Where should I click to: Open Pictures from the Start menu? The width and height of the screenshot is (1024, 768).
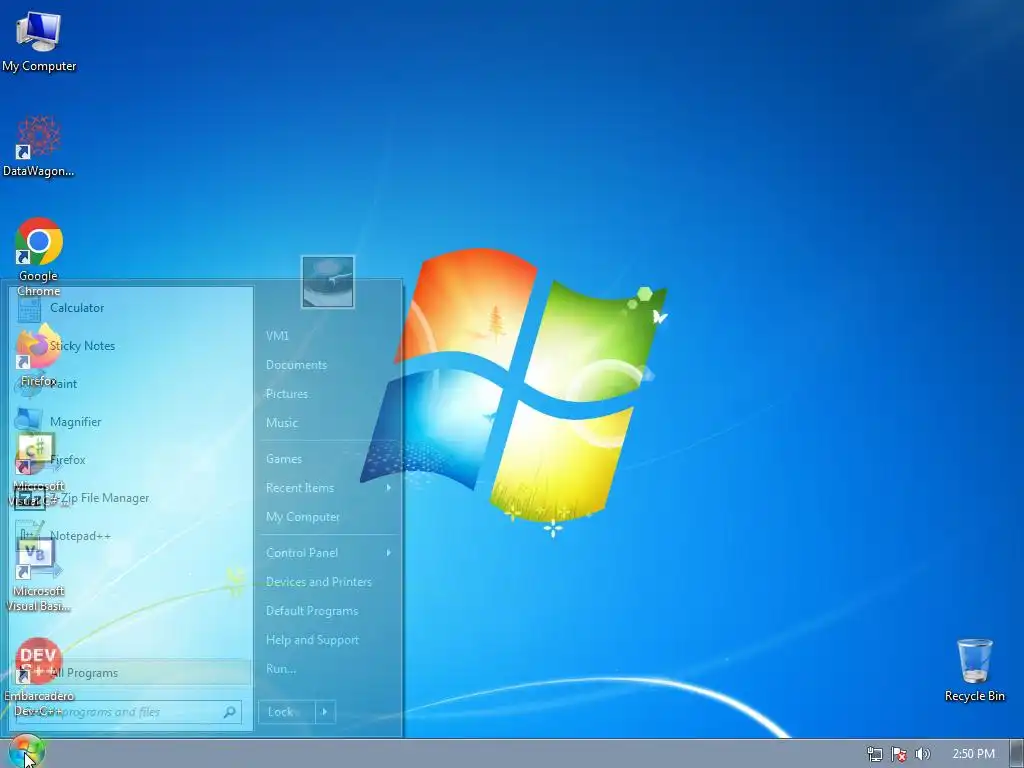[286, 394]
